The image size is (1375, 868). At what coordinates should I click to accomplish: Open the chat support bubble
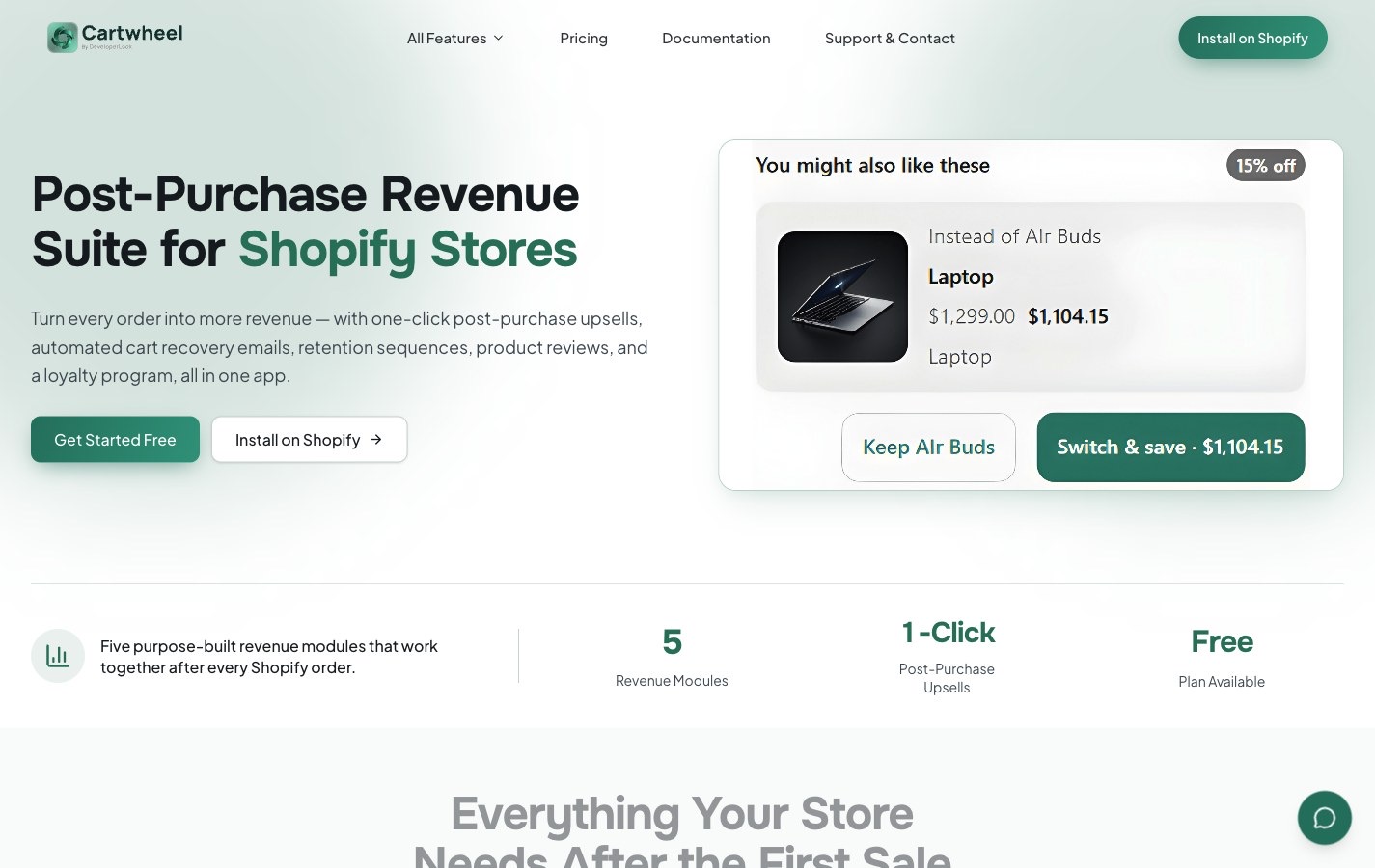tap(1324, 818)
